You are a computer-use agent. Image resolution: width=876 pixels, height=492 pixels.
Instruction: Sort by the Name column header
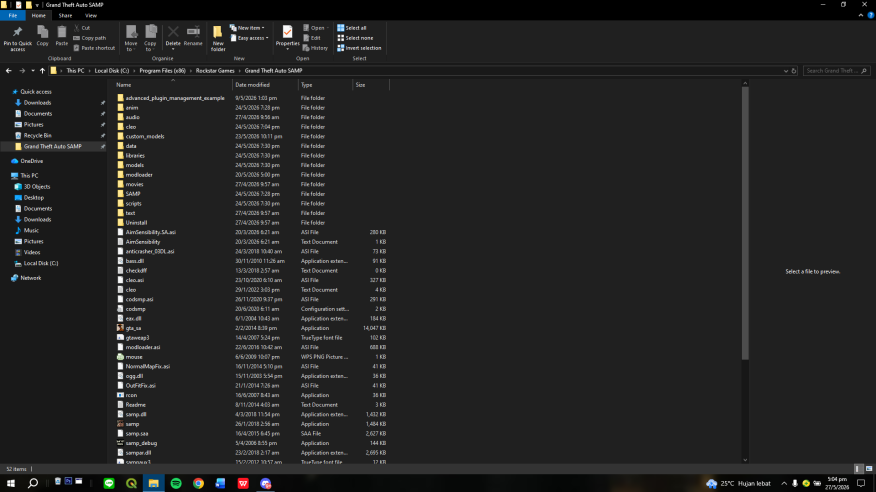173,85
